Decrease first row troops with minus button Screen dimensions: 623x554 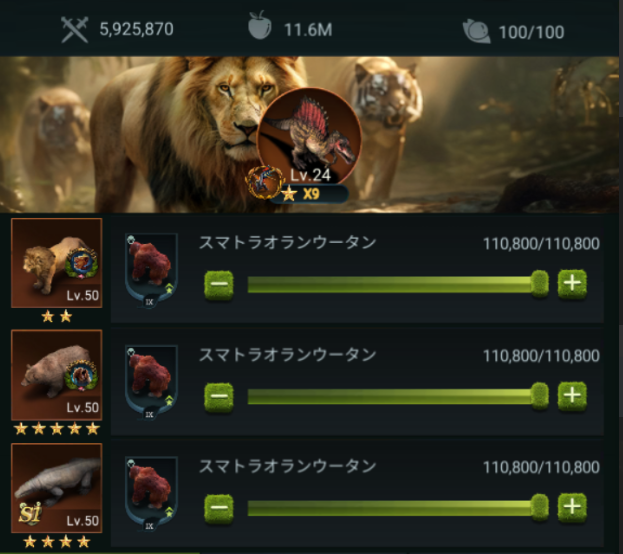[219, 285]
